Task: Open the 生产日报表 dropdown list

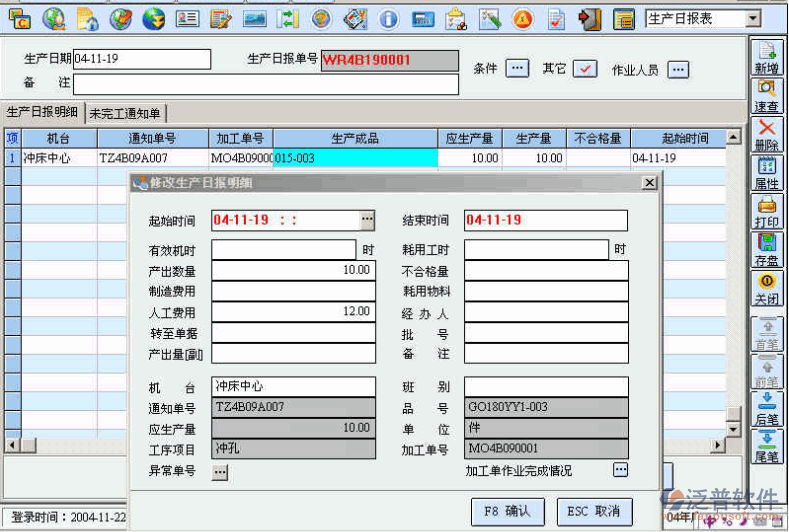Action: (752, 19)
